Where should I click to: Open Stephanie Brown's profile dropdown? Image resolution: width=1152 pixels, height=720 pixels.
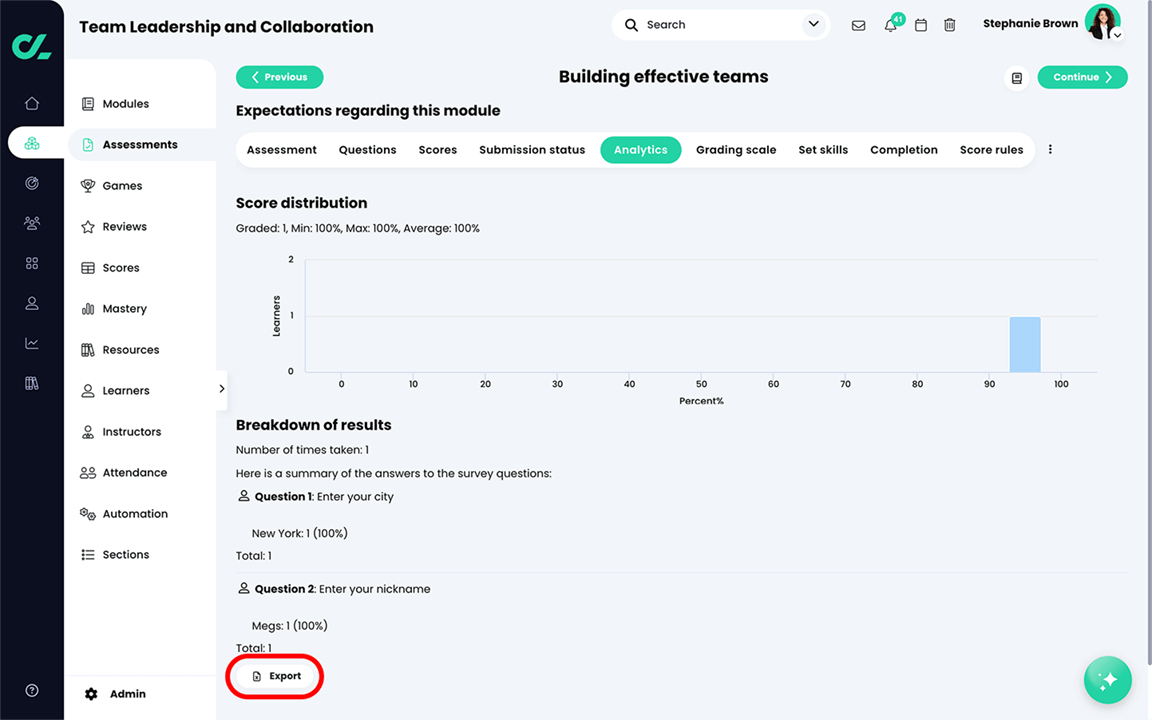point(1117,35)
